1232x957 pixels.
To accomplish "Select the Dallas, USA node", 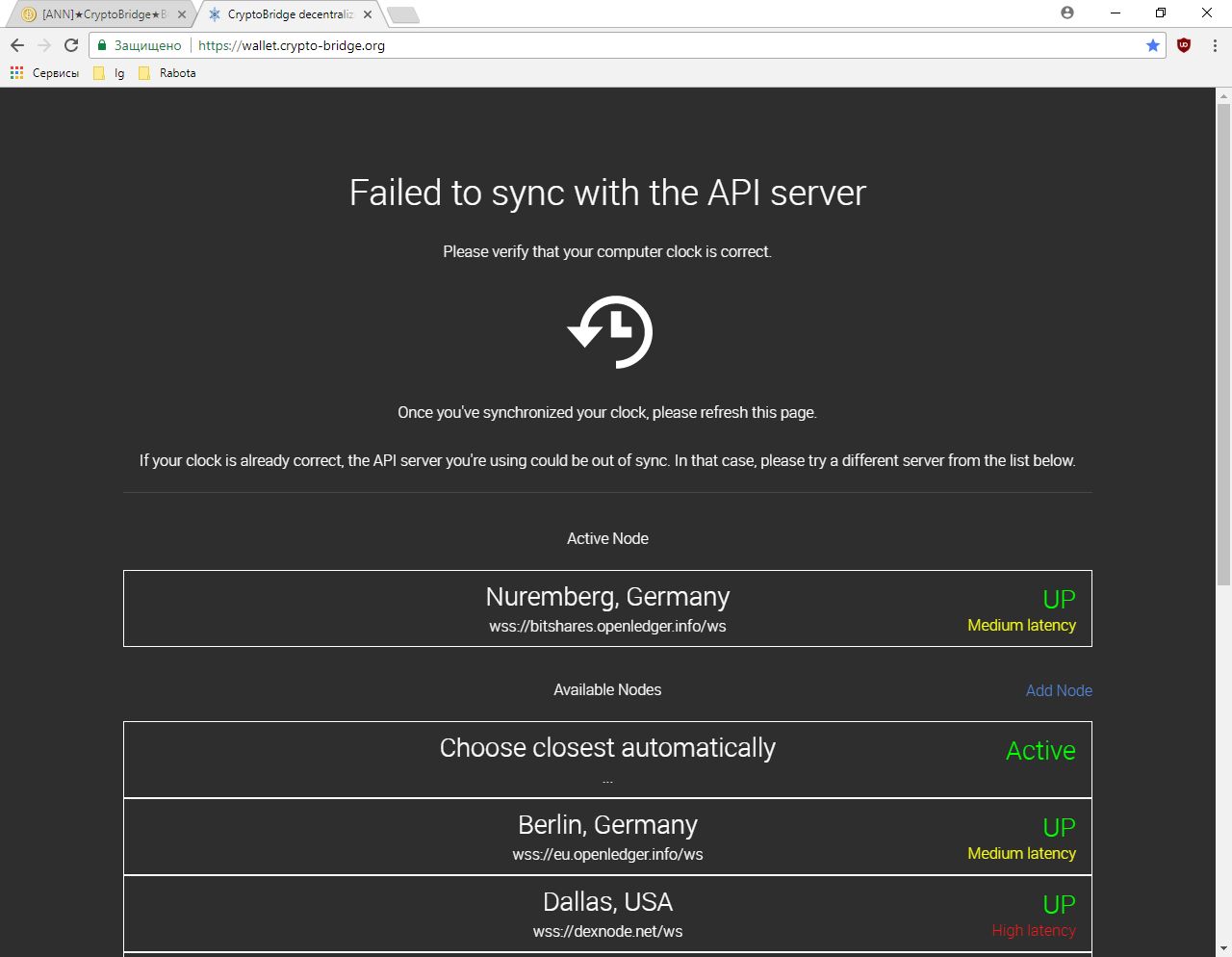I will point(607,914).
